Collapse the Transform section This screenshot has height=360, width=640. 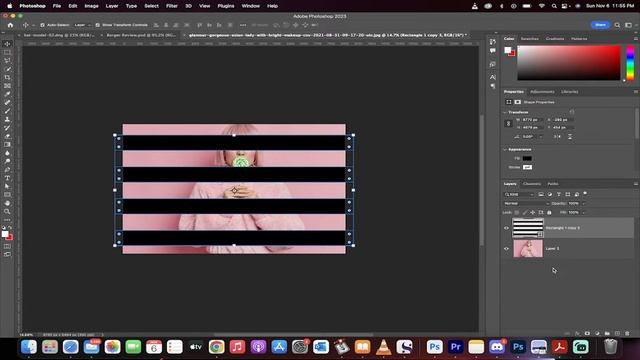click(x=505, y=112)
